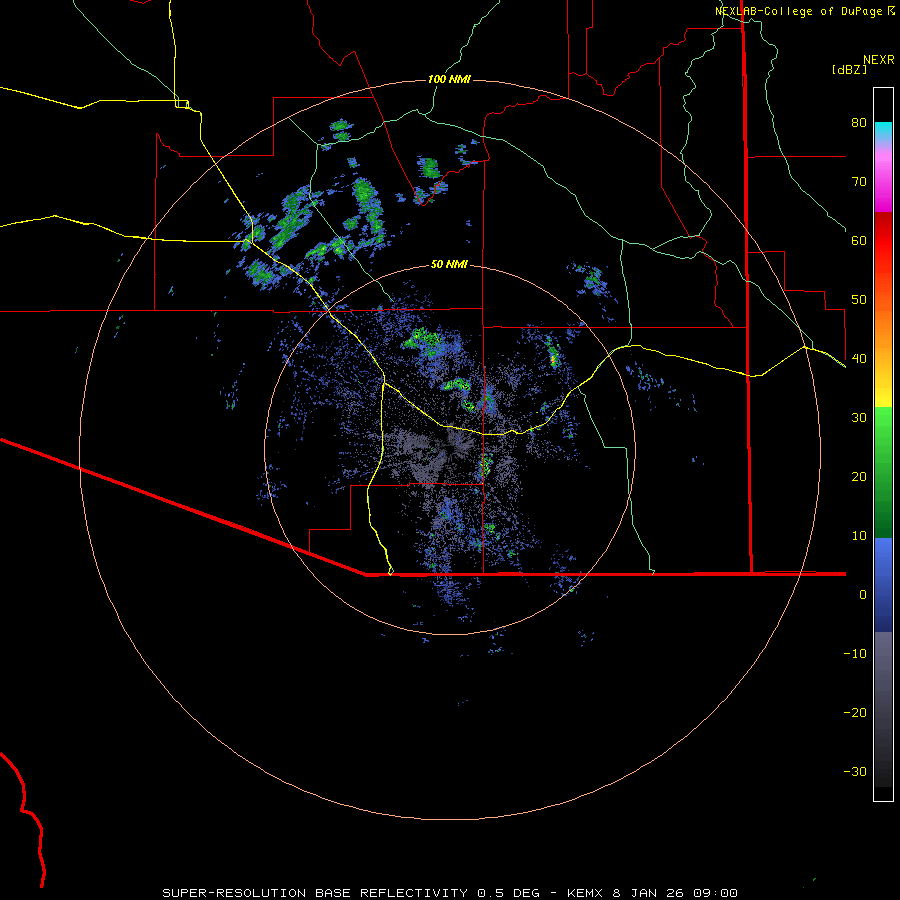Click the cyan top segment of the color bar

coord(883,131)
